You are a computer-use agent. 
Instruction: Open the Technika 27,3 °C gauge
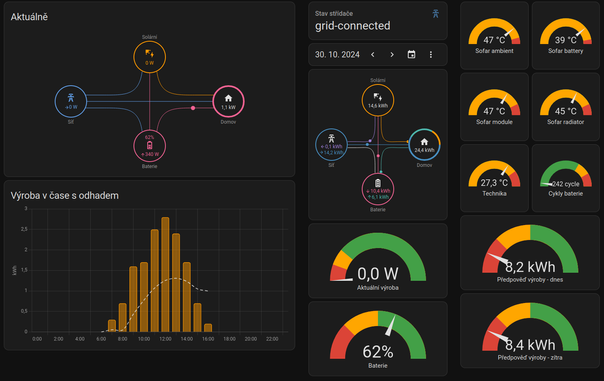[494, 178]
